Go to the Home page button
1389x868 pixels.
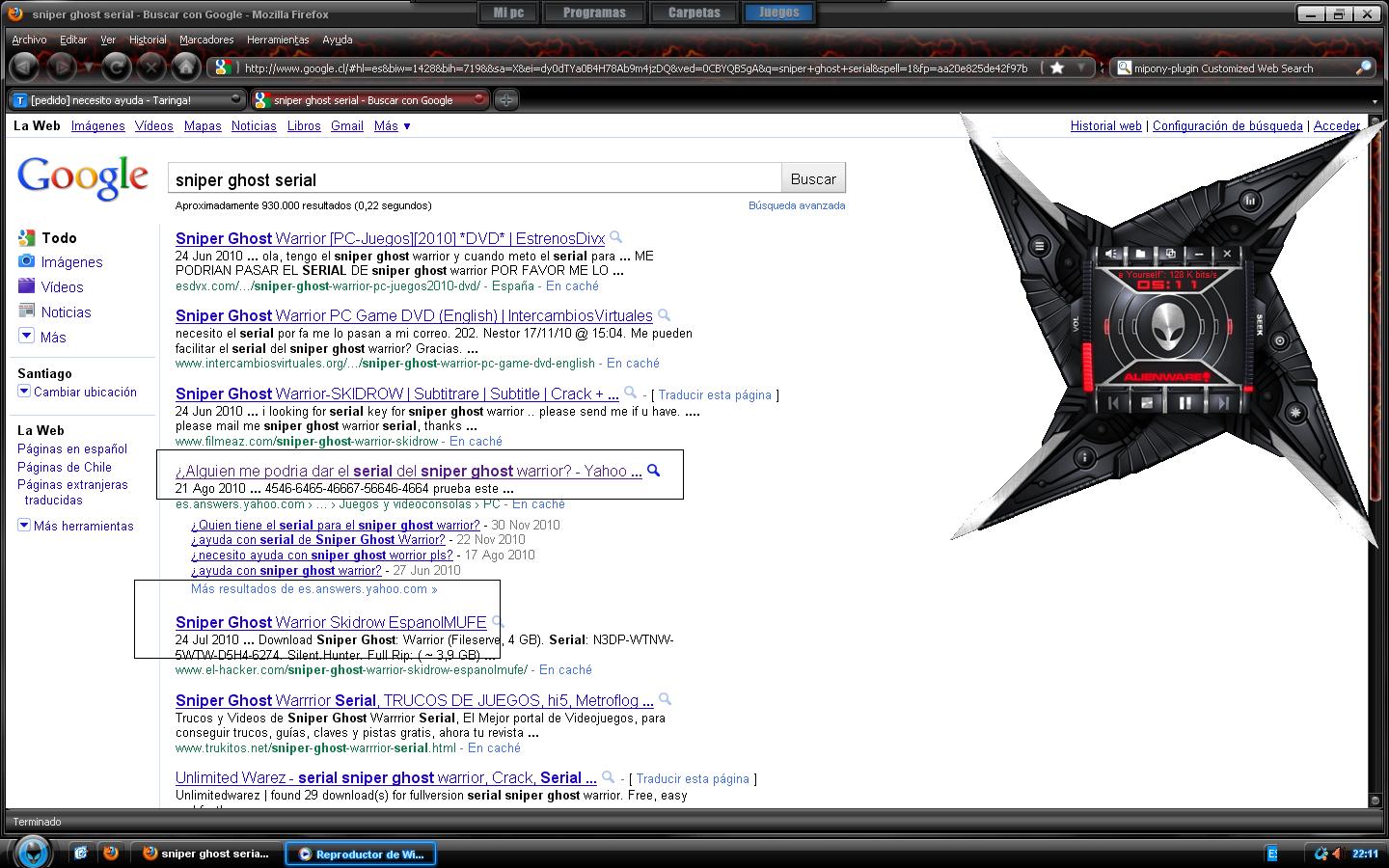coord(186,67)
